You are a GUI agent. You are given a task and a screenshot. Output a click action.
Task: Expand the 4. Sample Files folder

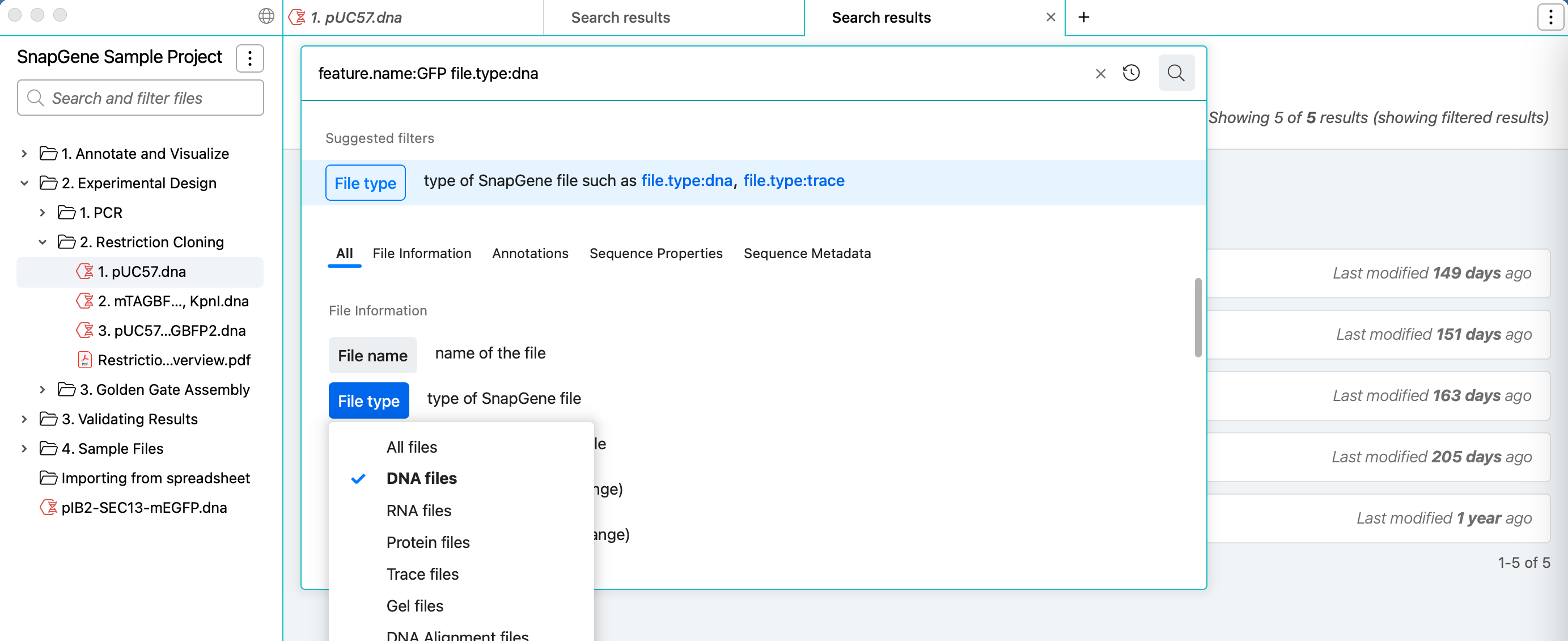coord(24,449)
